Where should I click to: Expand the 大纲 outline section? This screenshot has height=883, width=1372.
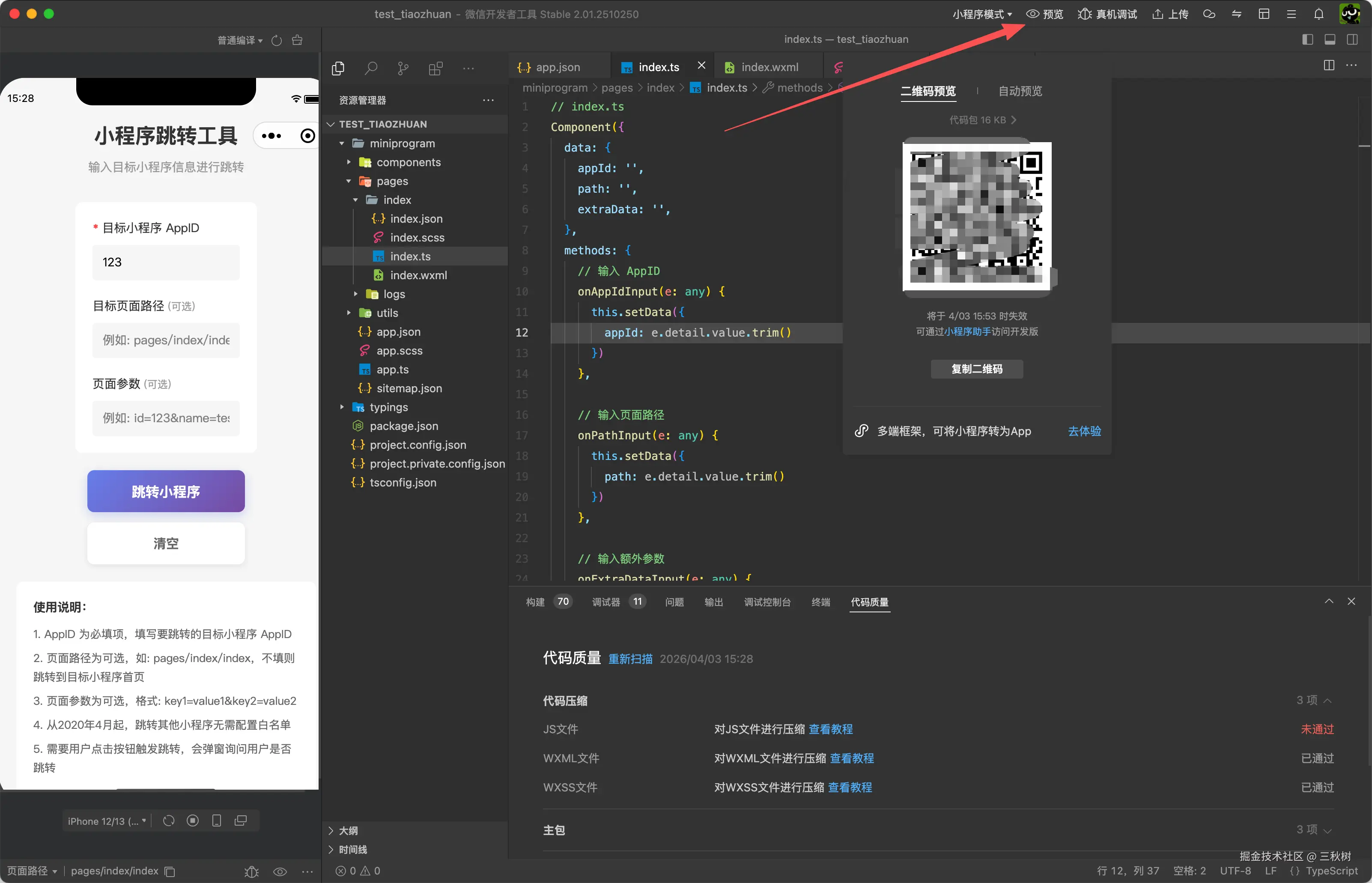pos(348,831)
